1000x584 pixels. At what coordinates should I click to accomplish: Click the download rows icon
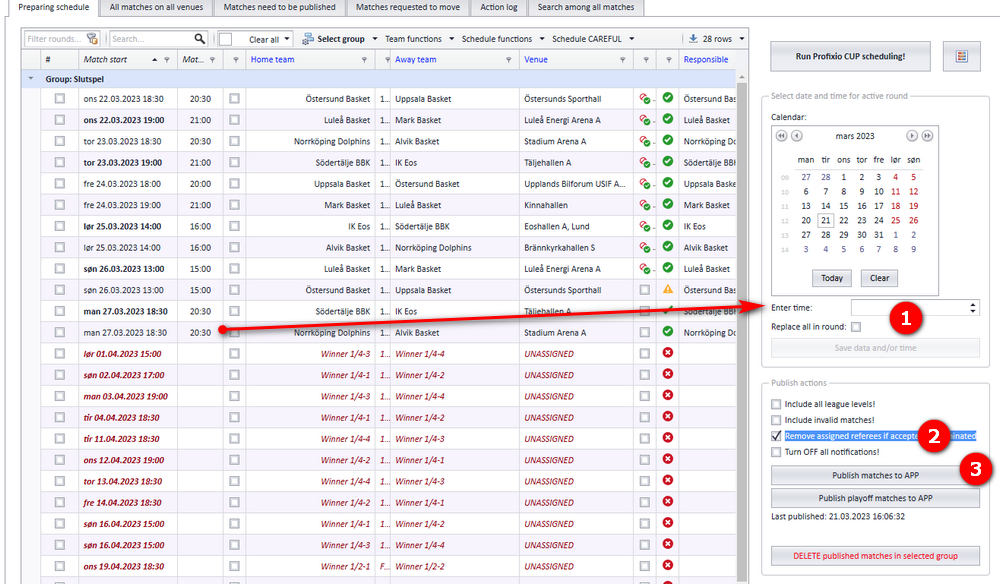(x=693, y=39)
